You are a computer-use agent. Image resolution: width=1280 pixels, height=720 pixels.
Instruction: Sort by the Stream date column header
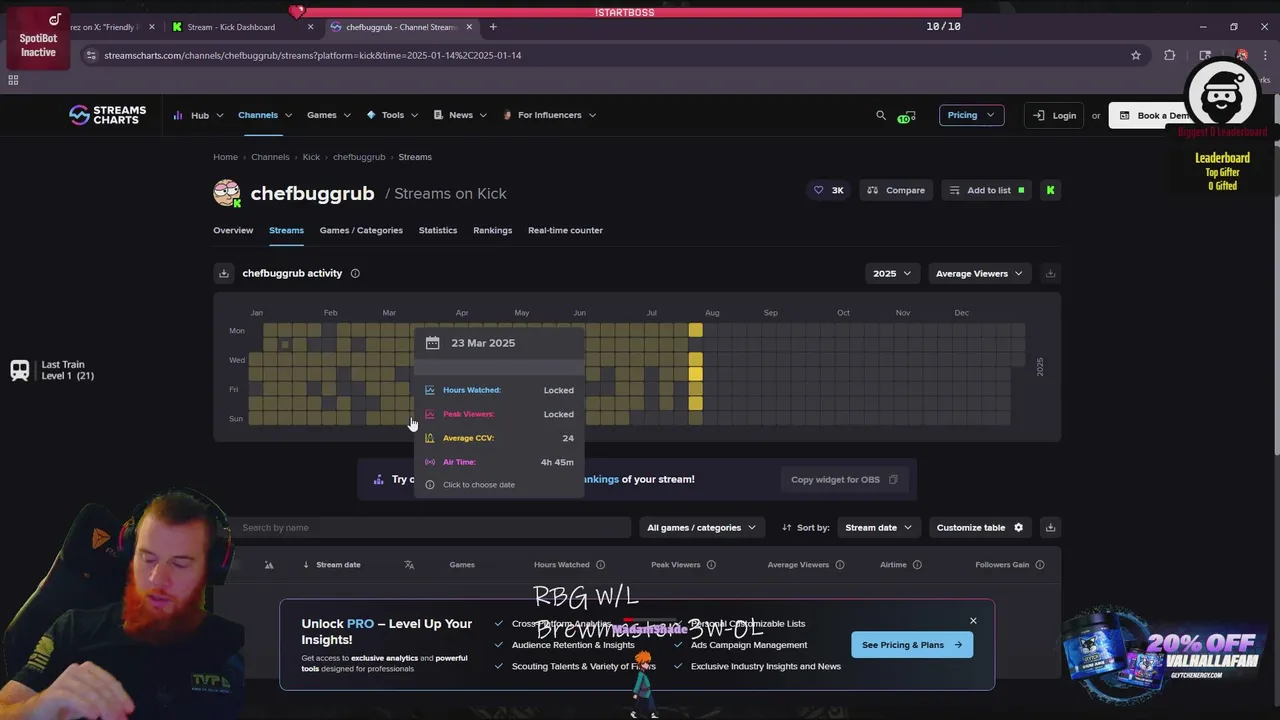(338, 565)
